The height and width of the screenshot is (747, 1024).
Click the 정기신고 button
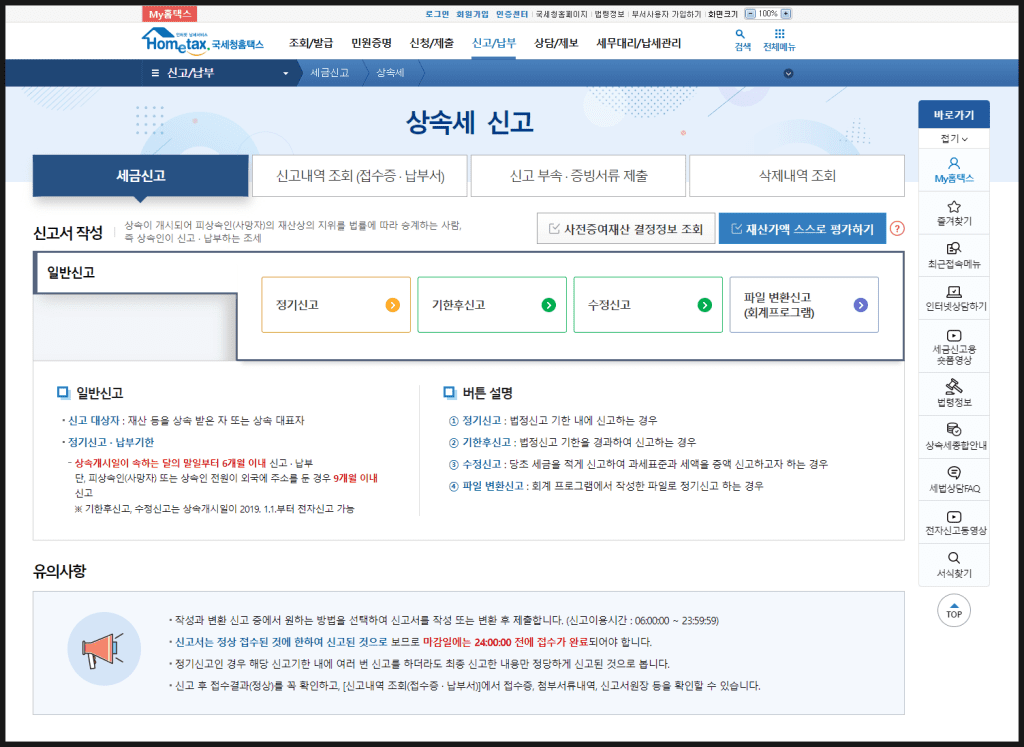click(336, 305)
